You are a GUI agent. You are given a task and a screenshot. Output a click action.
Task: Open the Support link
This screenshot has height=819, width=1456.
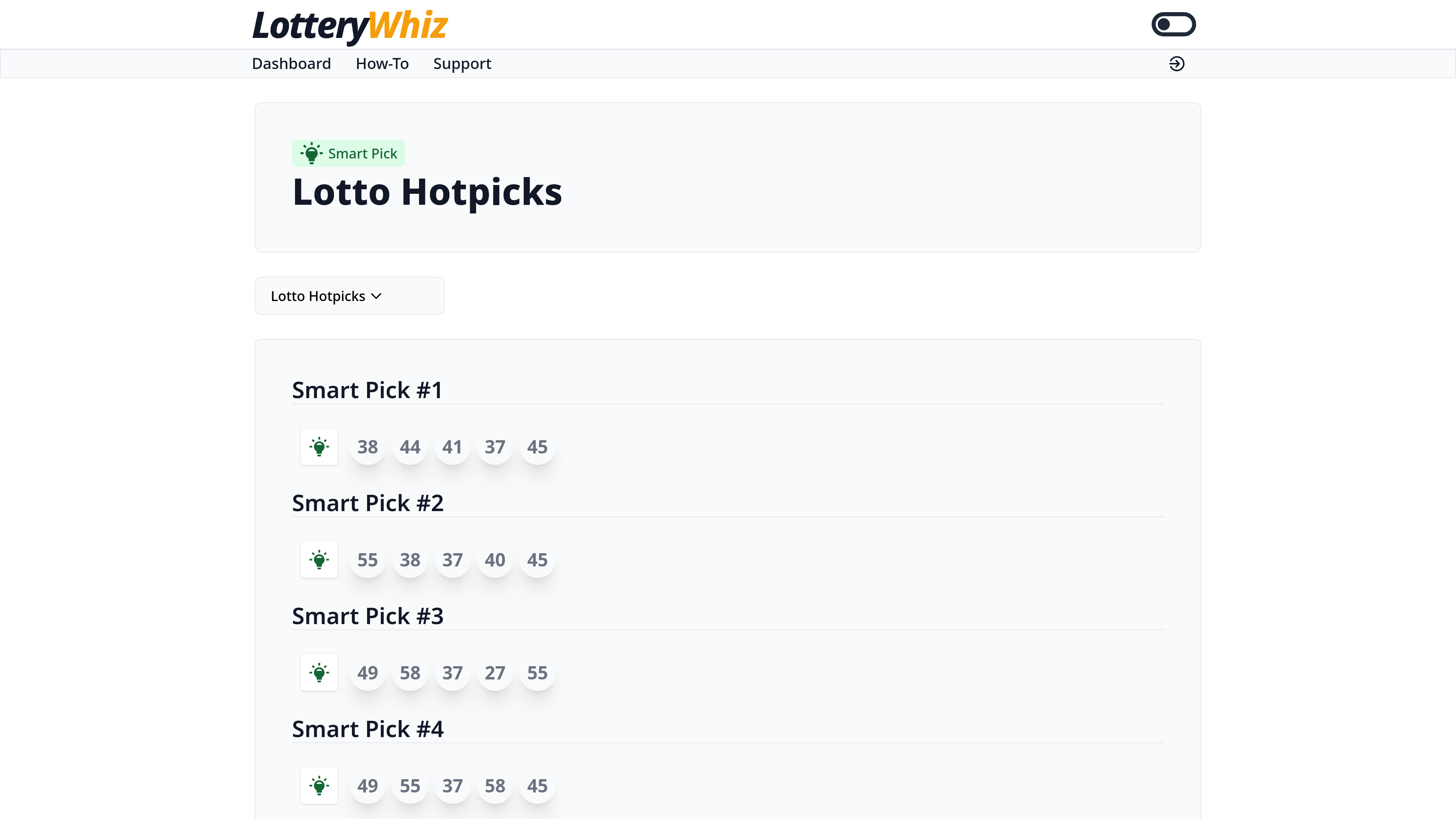pyautogui.click(x=462, y=64)
